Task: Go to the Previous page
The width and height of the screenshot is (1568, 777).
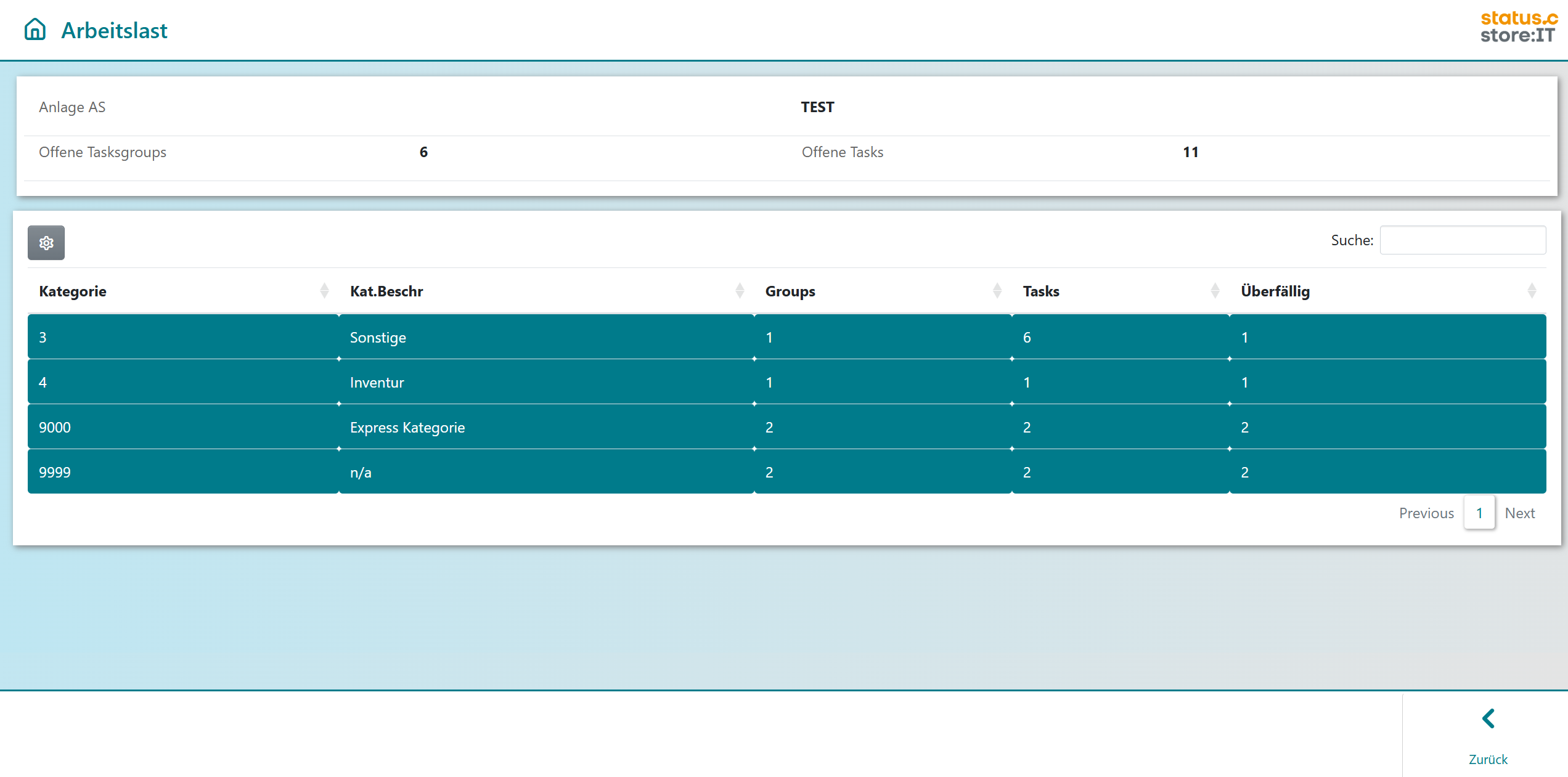Action: (1426, 513)
